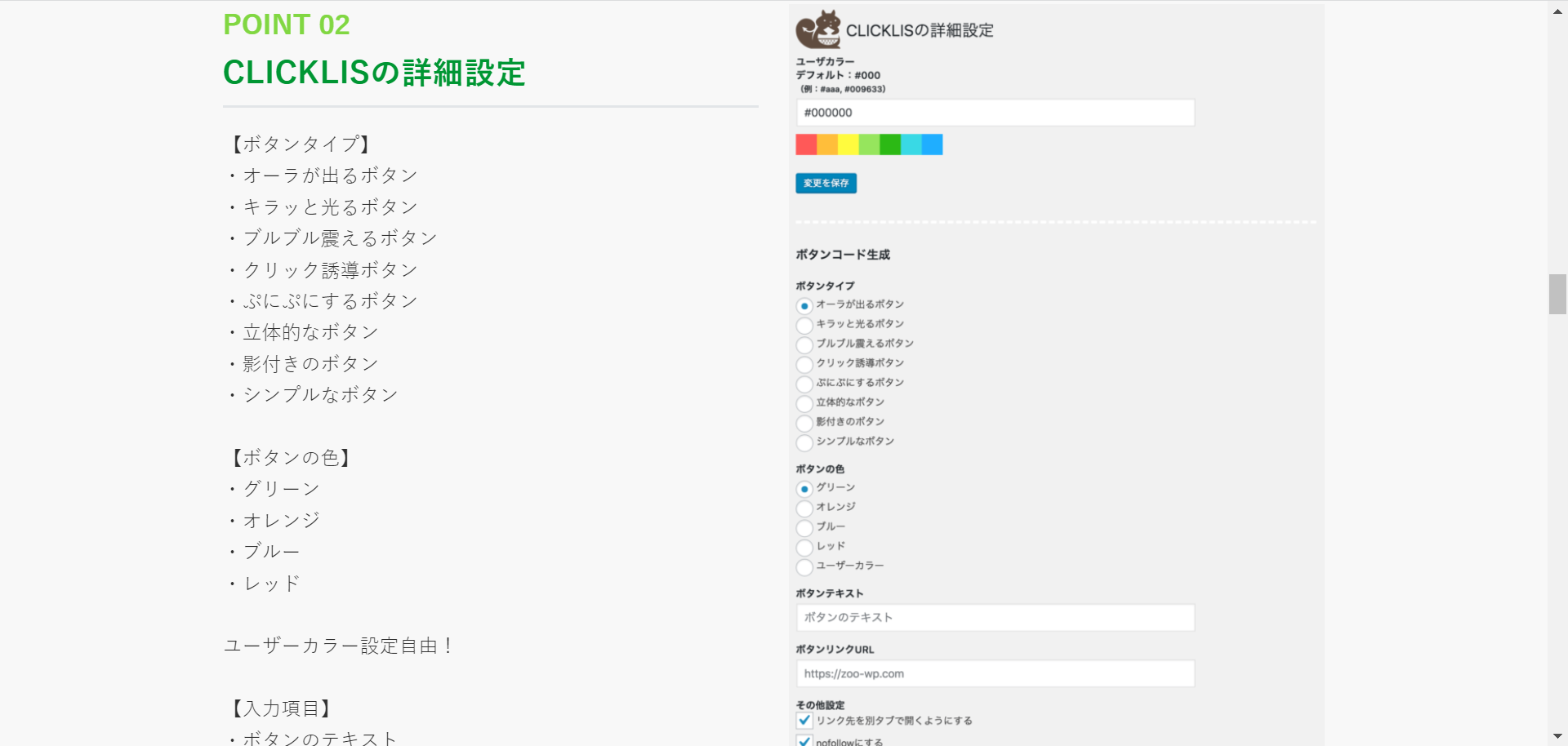Click the 変更を保存 save button
This screenshot has width=1568, height=746.
826,184
